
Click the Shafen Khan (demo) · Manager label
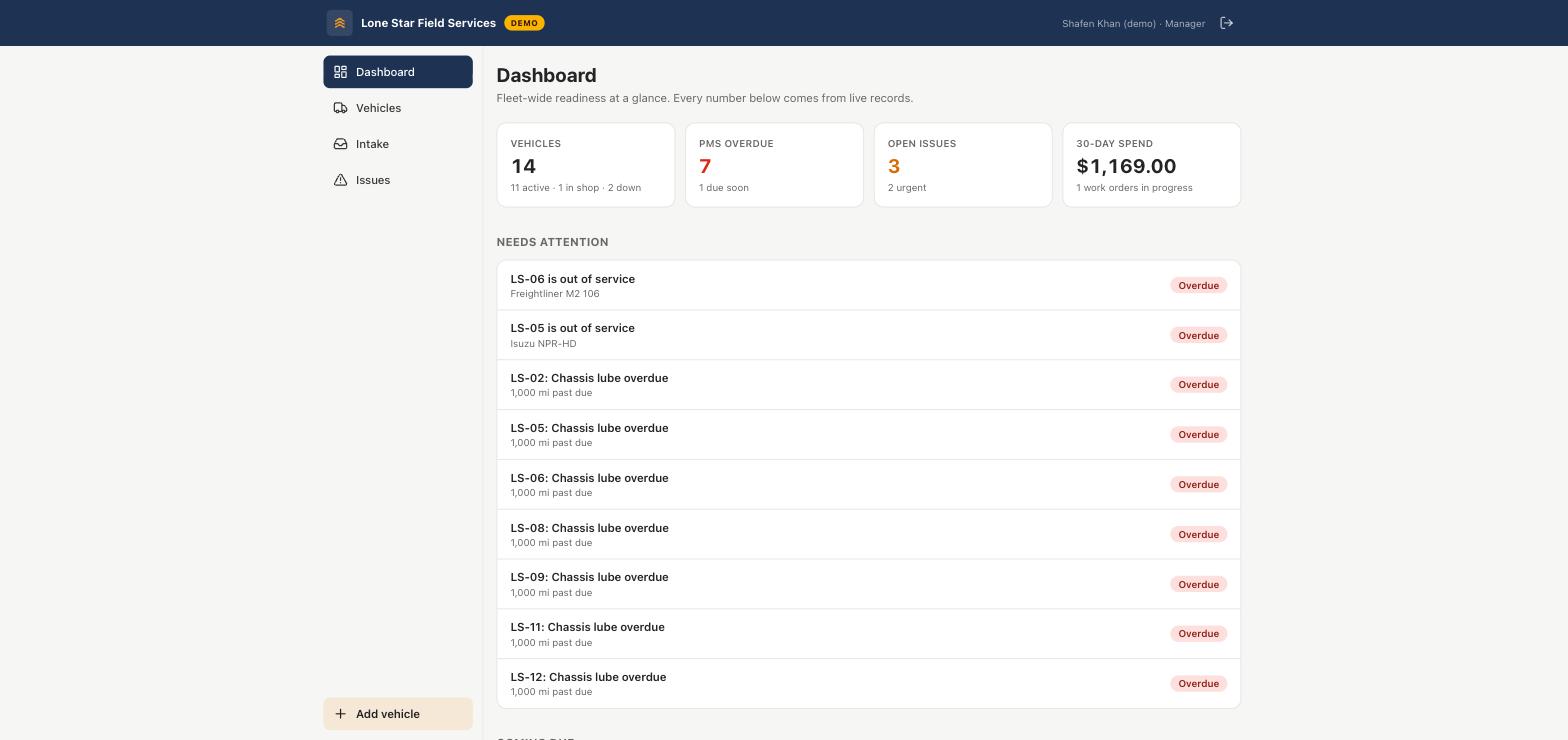click(1133, 23)
